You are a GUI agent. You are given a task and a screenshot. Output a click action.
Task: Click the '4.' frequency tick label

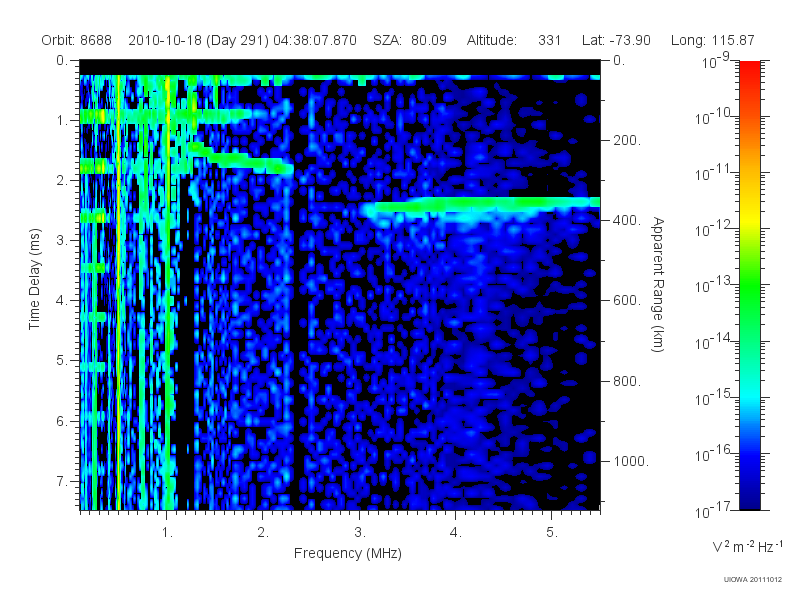(456, 533)
